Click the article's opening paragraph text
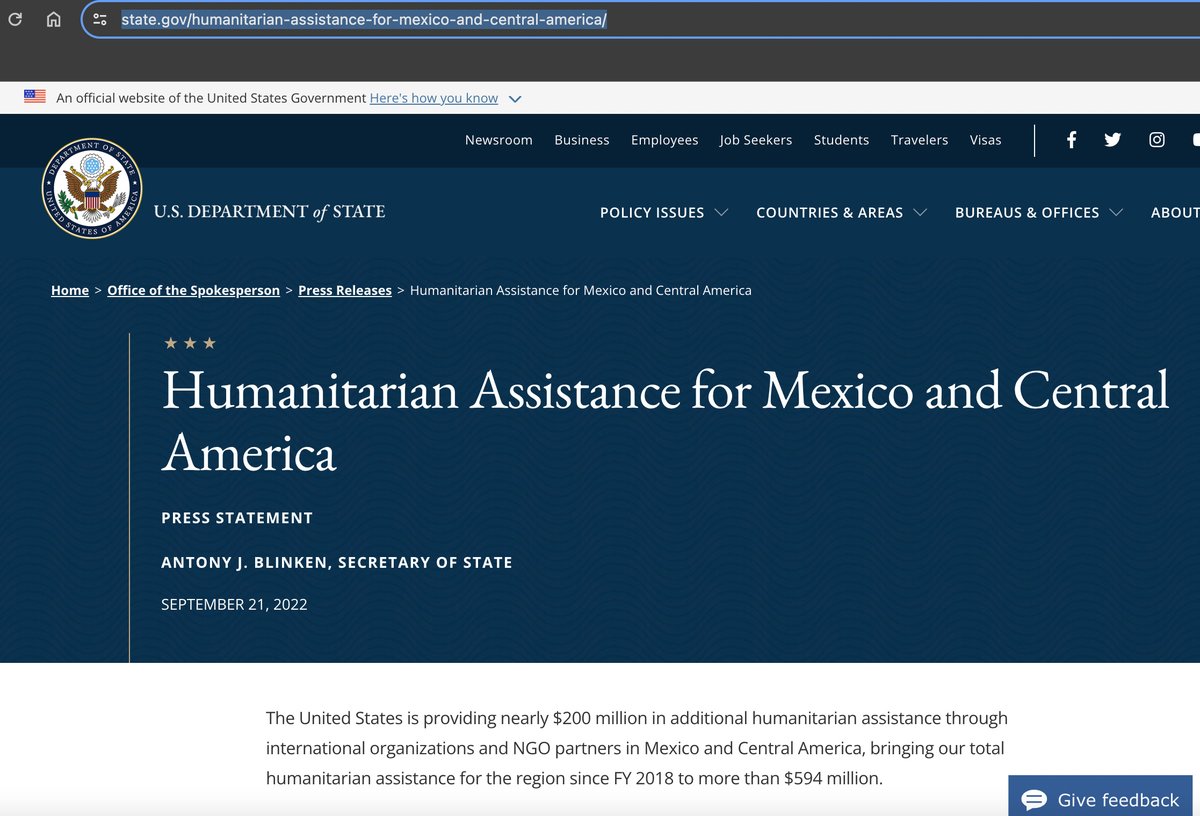1200x816 pixels. (x=637, y=748)
